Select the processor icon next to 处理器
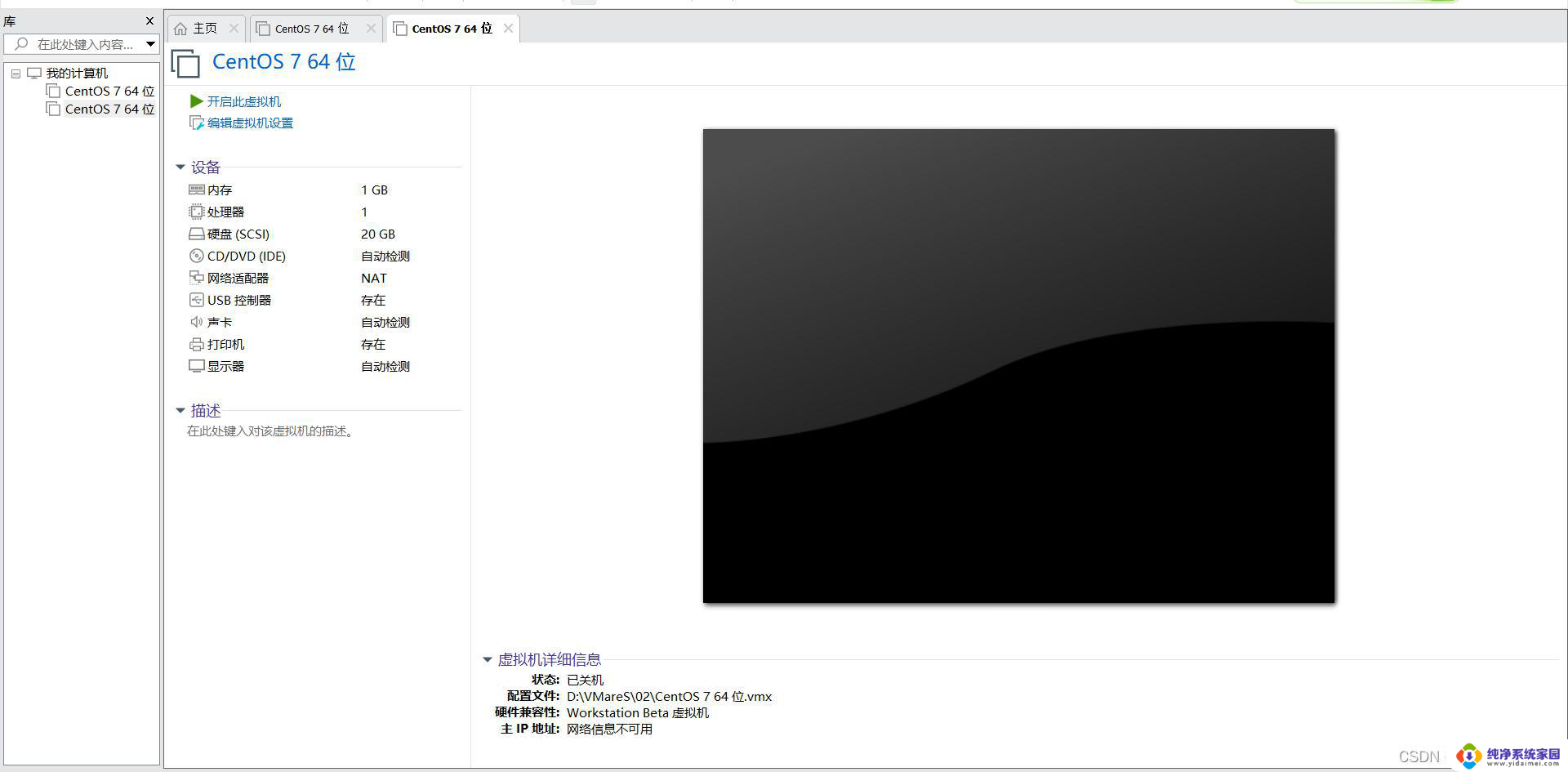Screen dimensions: 1568x772 [196, 212]
